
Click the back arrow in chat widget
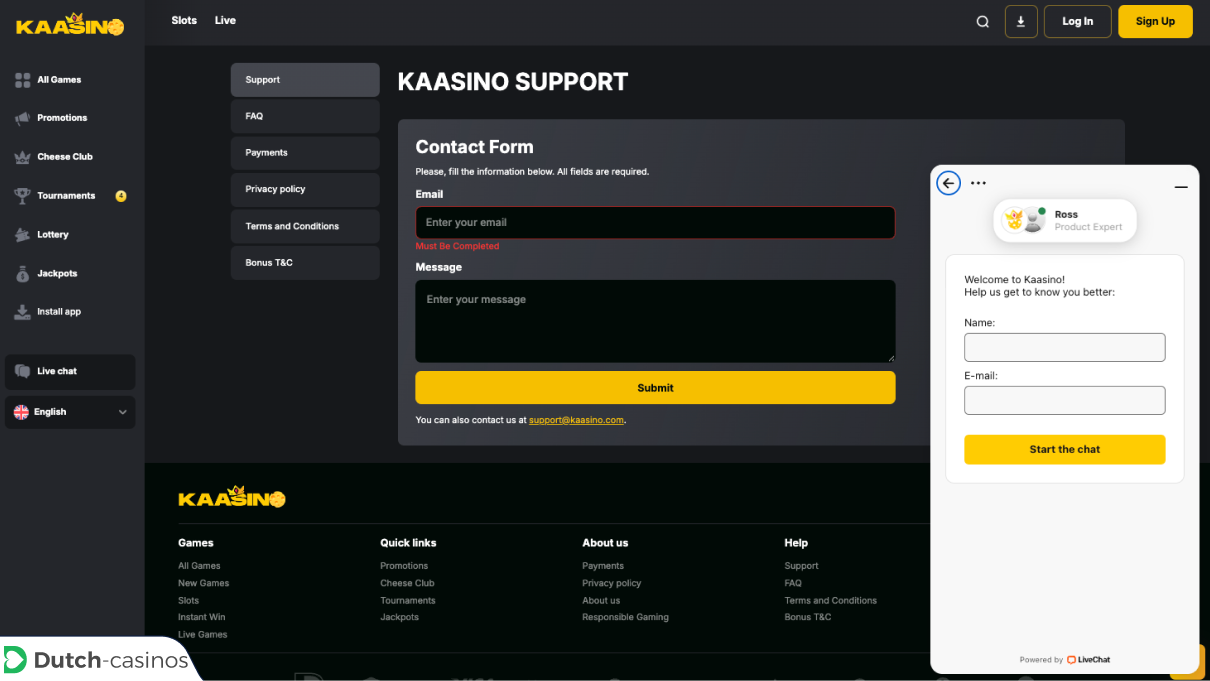[948, 183]
